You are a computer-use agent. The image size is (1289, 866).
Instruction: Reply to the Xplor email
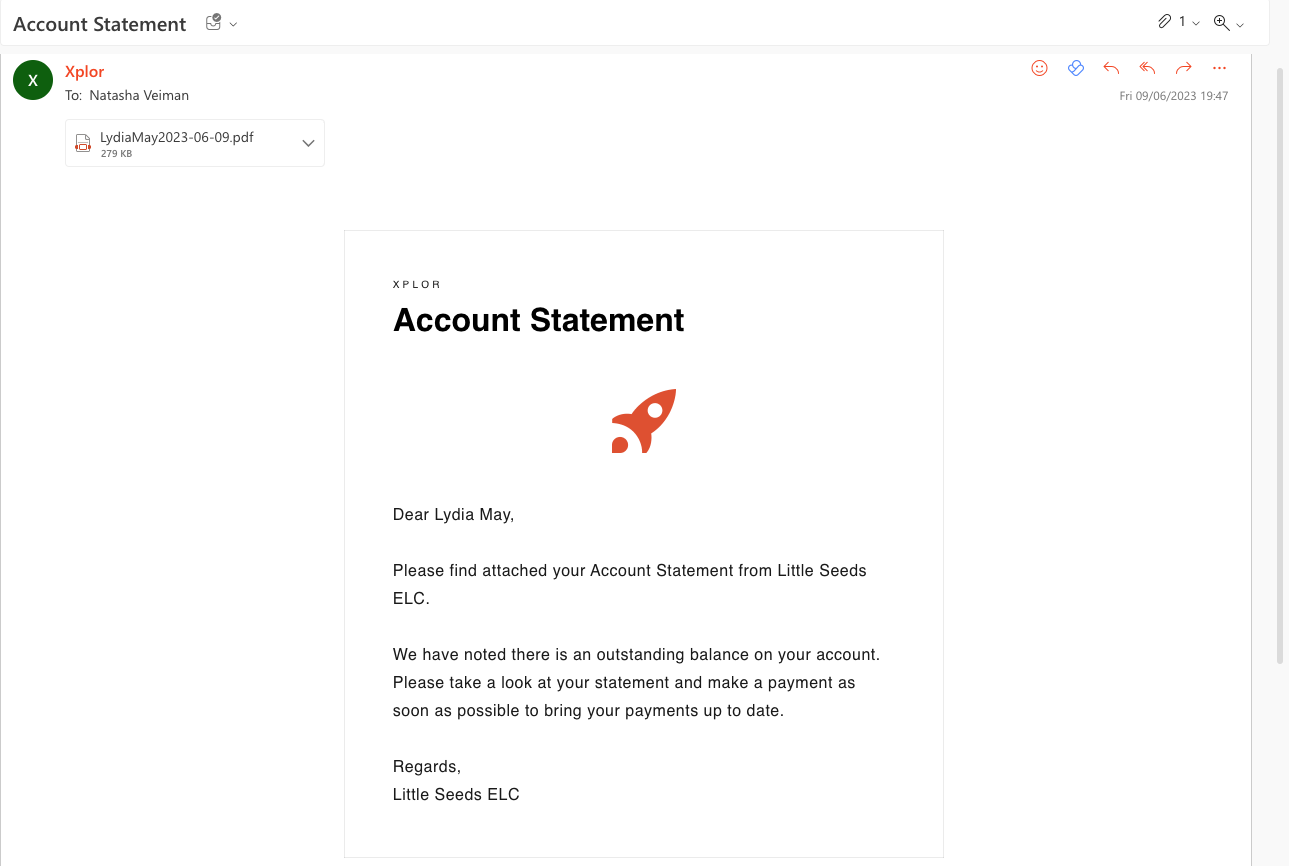pos(1111,68)
